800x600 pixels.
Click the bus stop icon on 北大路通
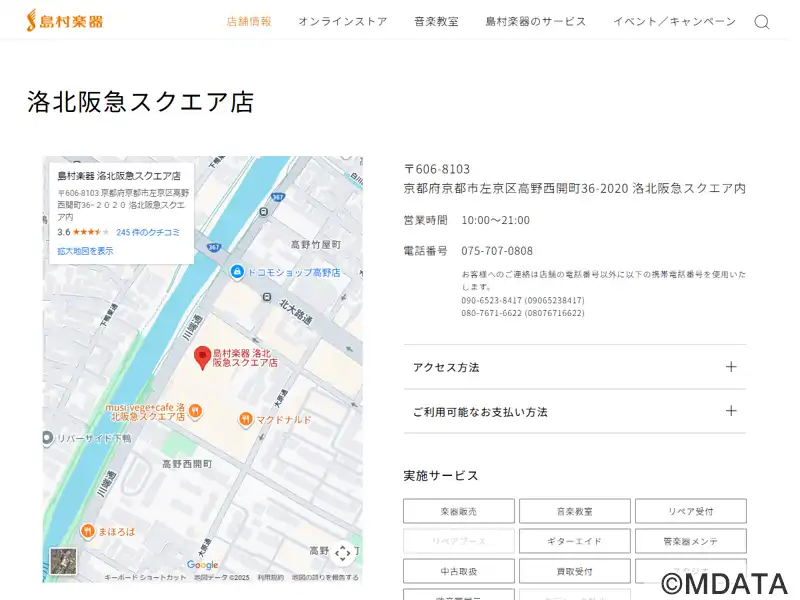(x=267, y=296)
